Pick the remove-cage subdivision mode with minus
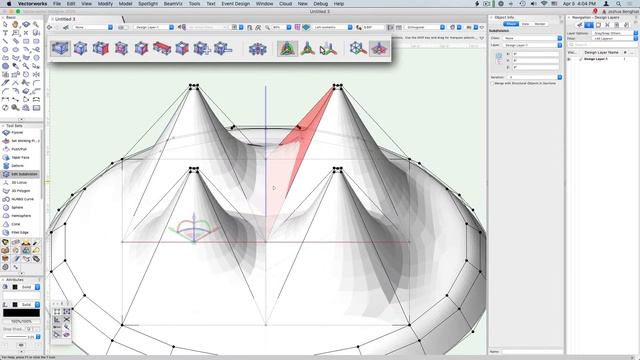 (222, 49)
